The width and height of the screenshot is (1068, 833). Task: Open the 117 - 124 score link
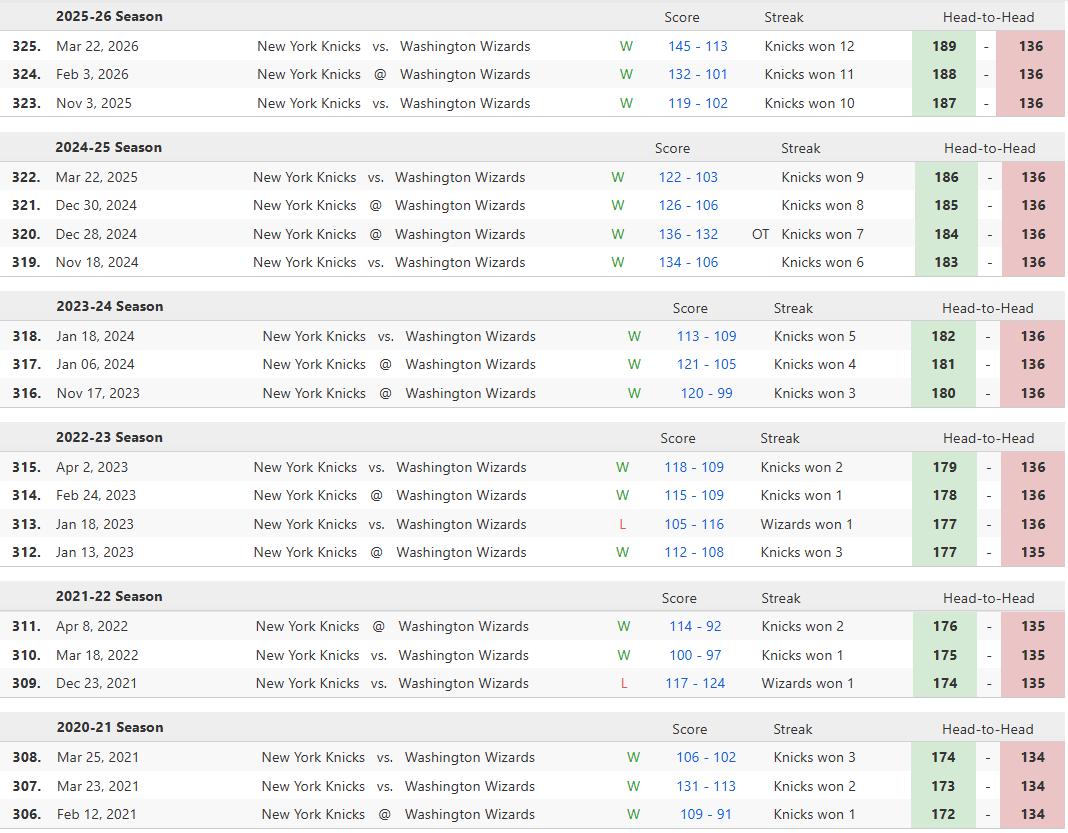coord(695,683)
